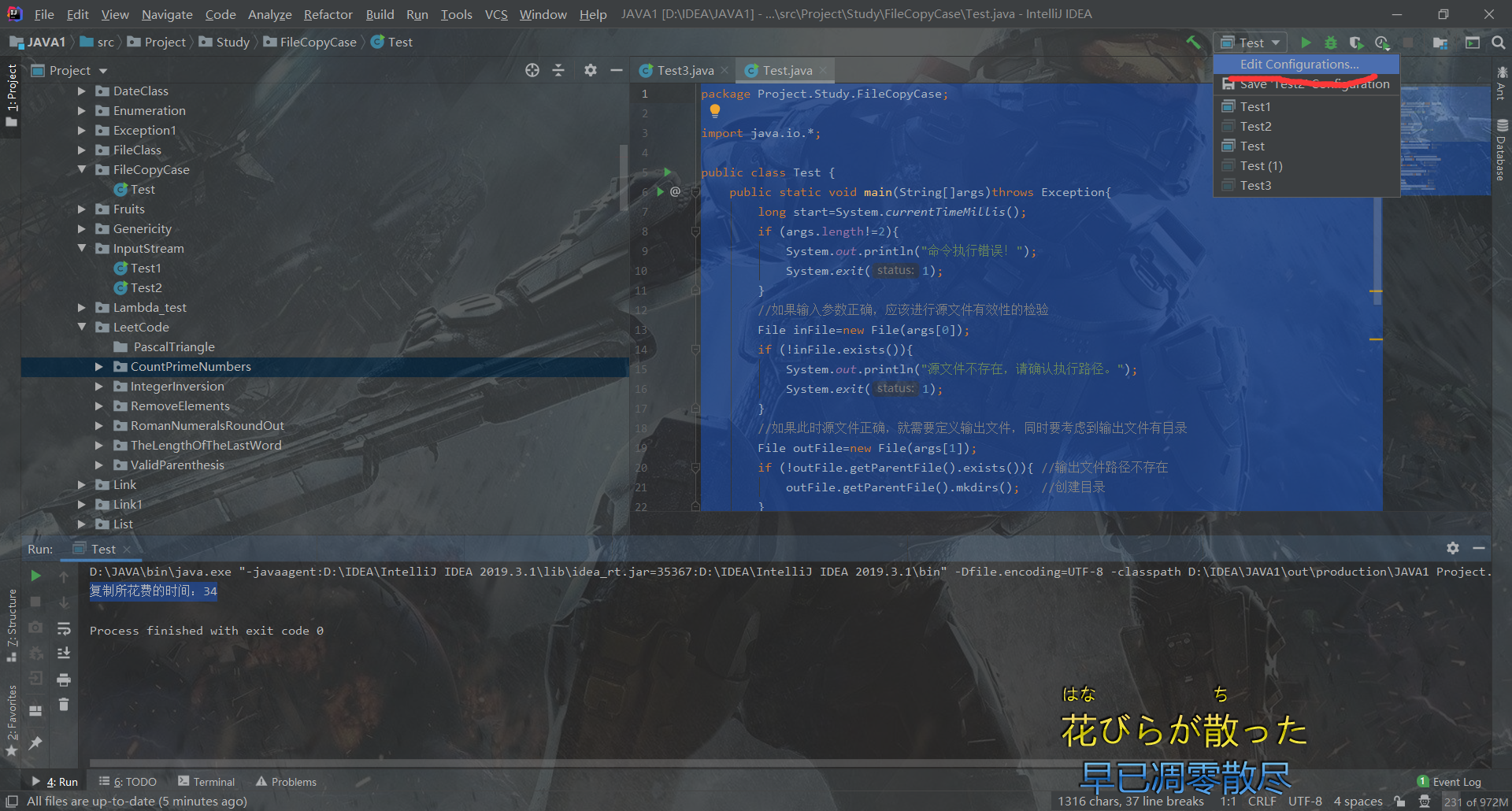Hide the Run tool window

tap(1479, 548)
